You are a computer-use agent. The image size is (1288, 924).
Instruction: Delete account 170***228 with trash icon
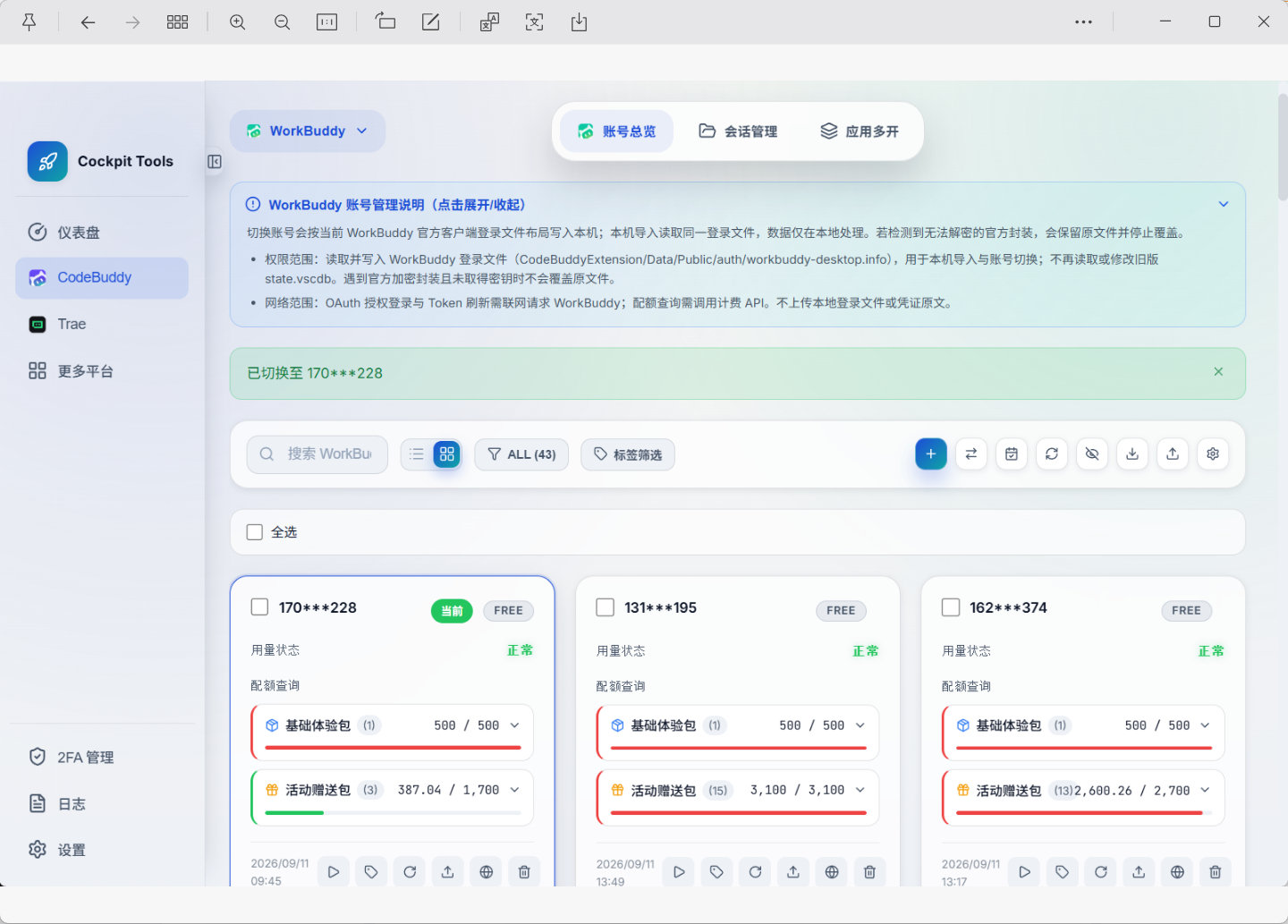(524, 872)
